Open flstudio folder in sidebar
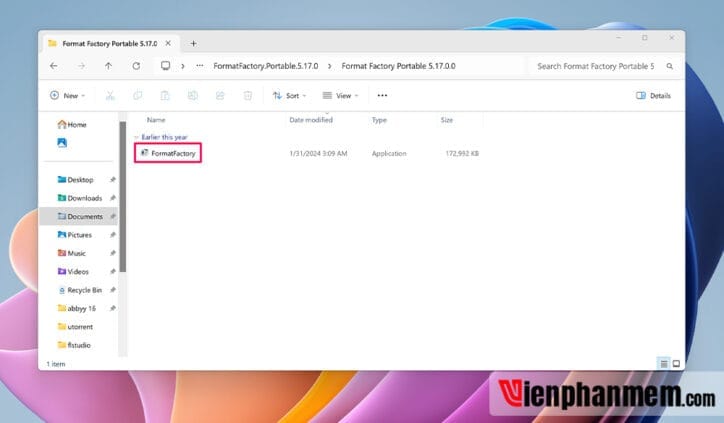 (74, 345)
